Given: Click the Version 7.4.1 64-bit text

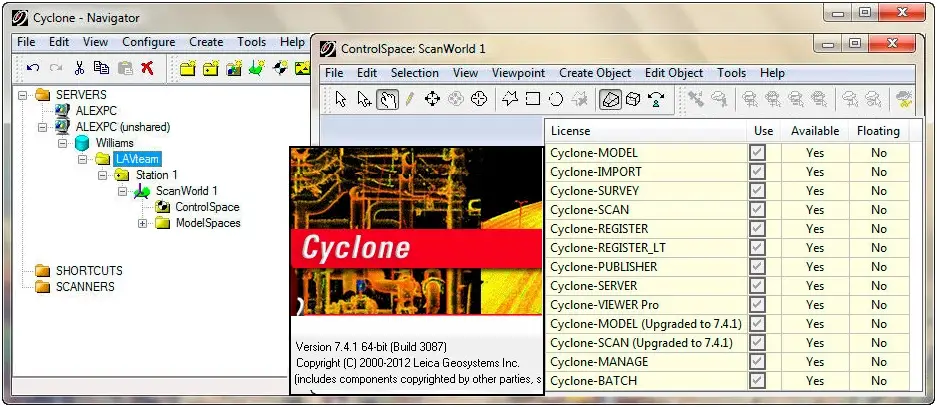Looking at the screenshot, I should [371, 347].
